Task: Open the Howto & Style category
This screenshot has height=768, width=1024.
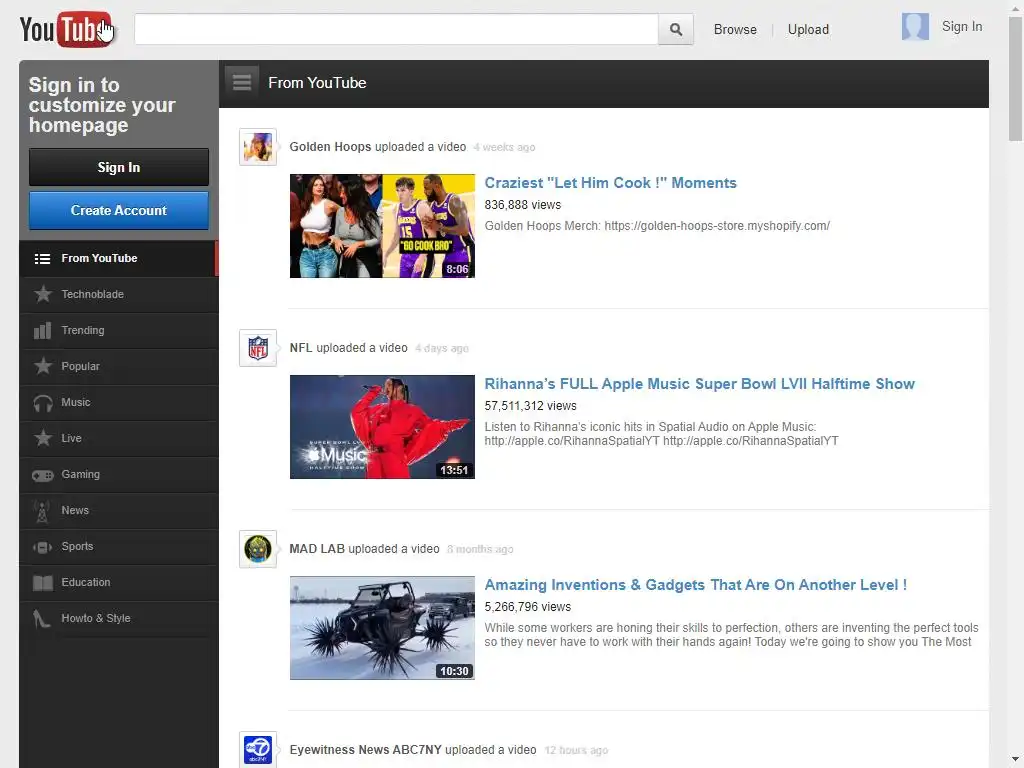Action: pyautogui.click(x=119, y=618)
